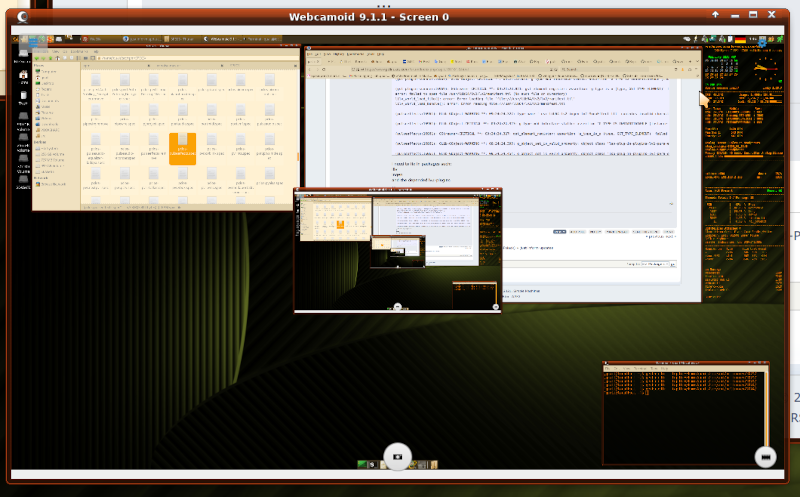Select the orange highlighted folder in file manager
Viewport: 800px width, 497px height.
pyautogui.click(x=182, y=148)
